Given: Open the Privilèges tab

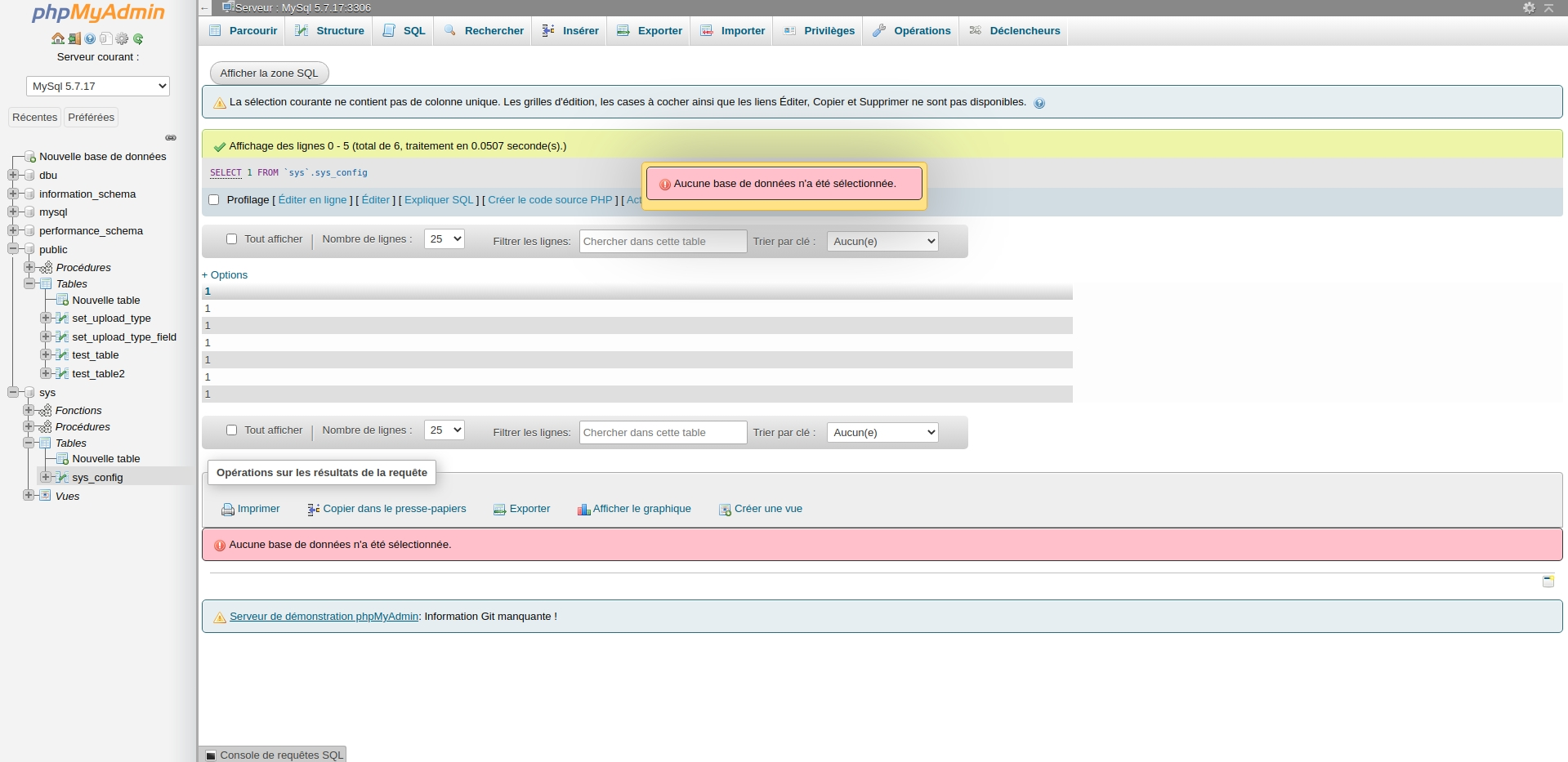Looking at the screenshot, I should [817, 30].
